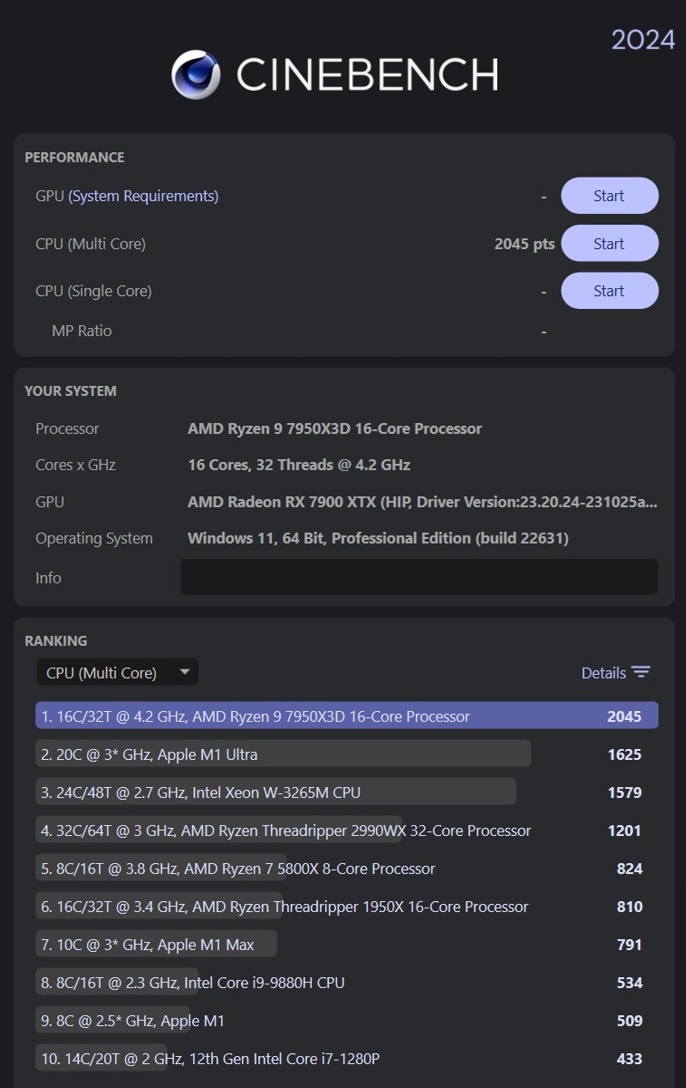
Task: Expand ranking Details view
Action: click(604, 673)
